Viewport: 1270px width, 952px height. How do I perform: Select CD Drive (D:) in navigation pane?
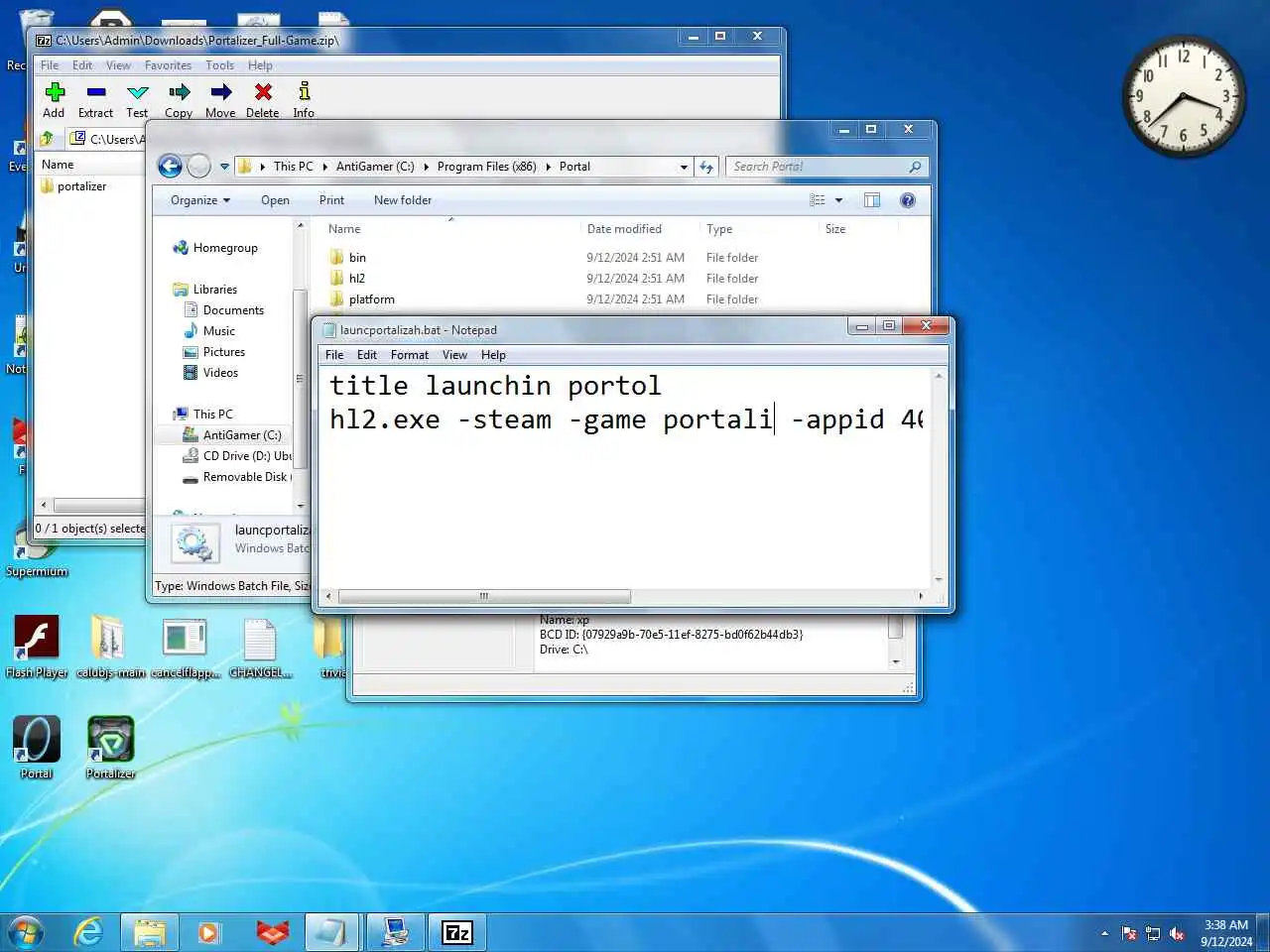[x=237, y=456]
